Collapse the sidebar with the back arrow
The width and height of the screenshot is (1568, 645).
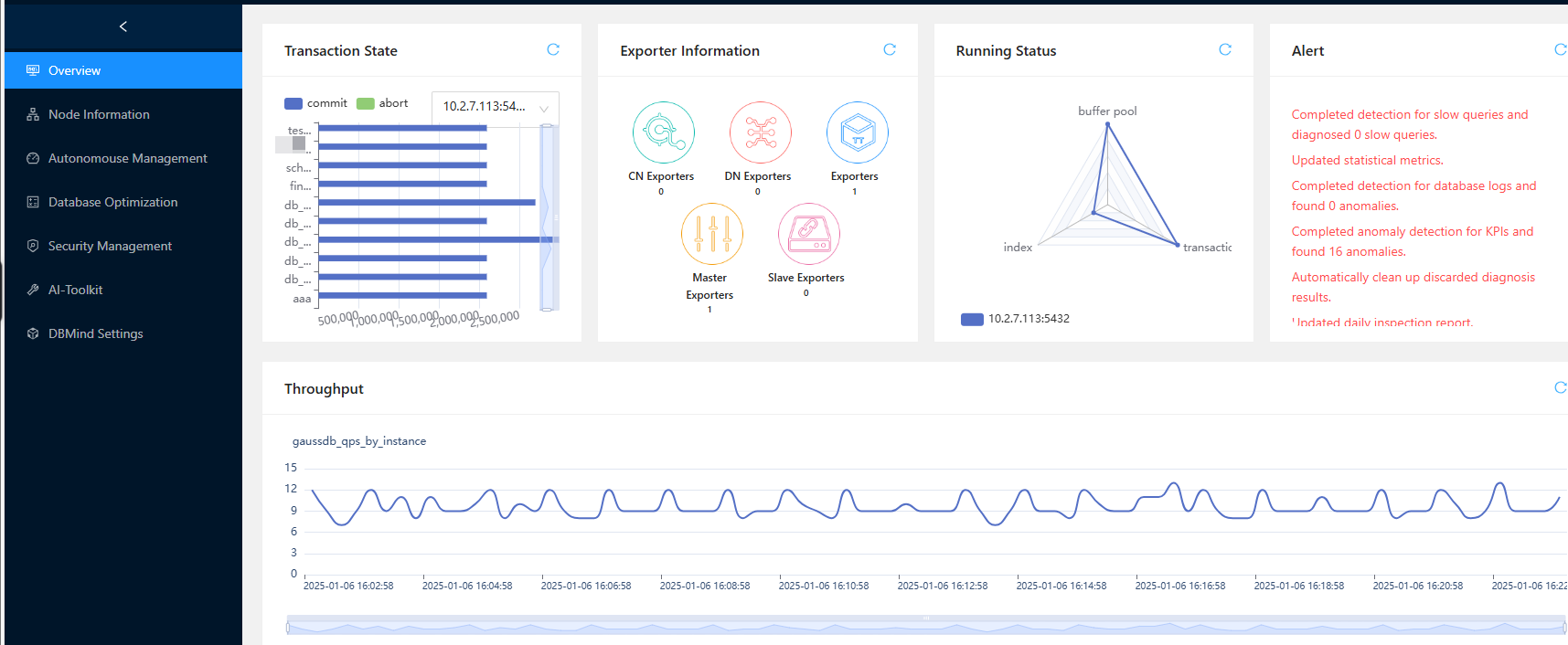pyautogui.click(x=123, y=26)
